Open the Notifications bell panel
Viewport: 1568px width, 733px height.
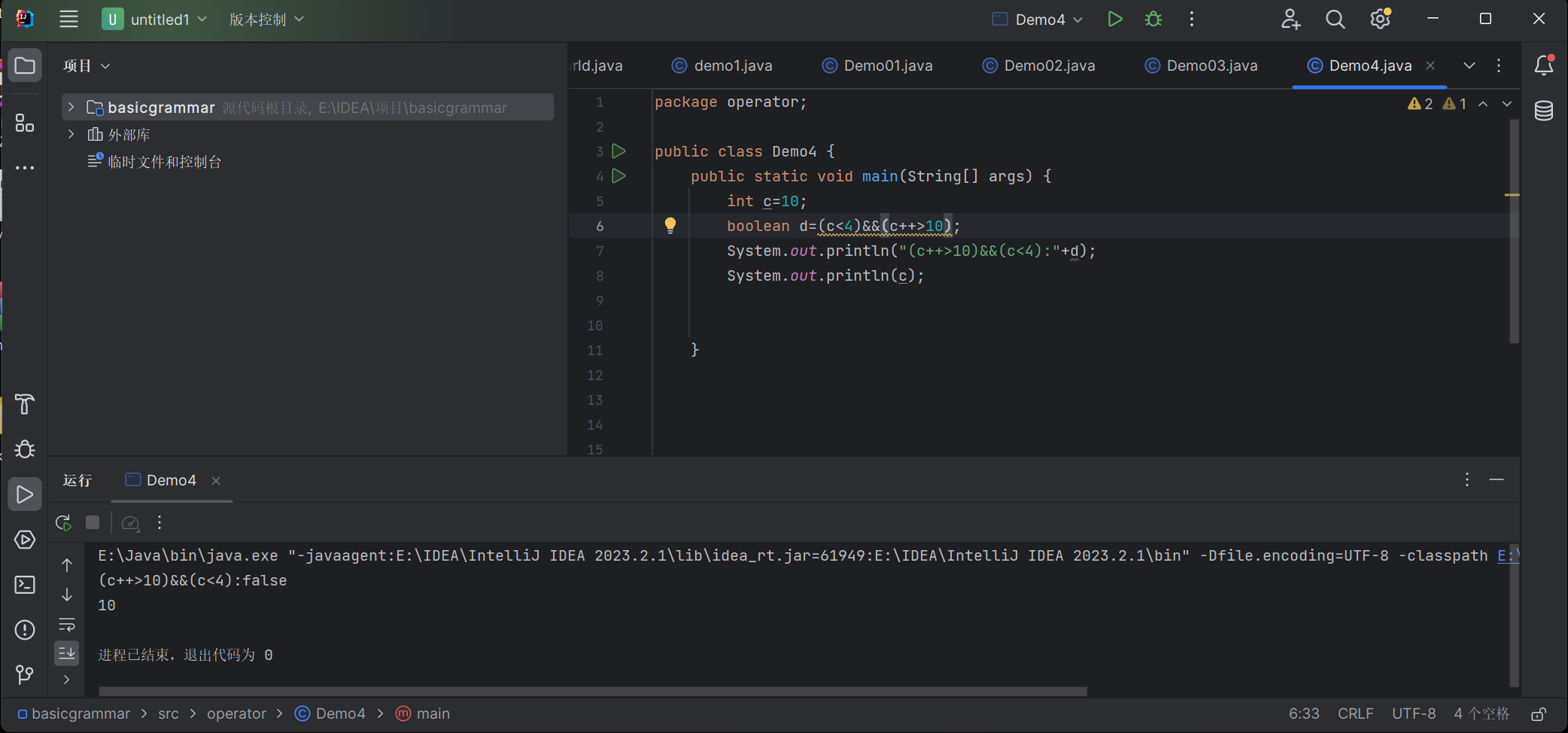coord(1543,66)
